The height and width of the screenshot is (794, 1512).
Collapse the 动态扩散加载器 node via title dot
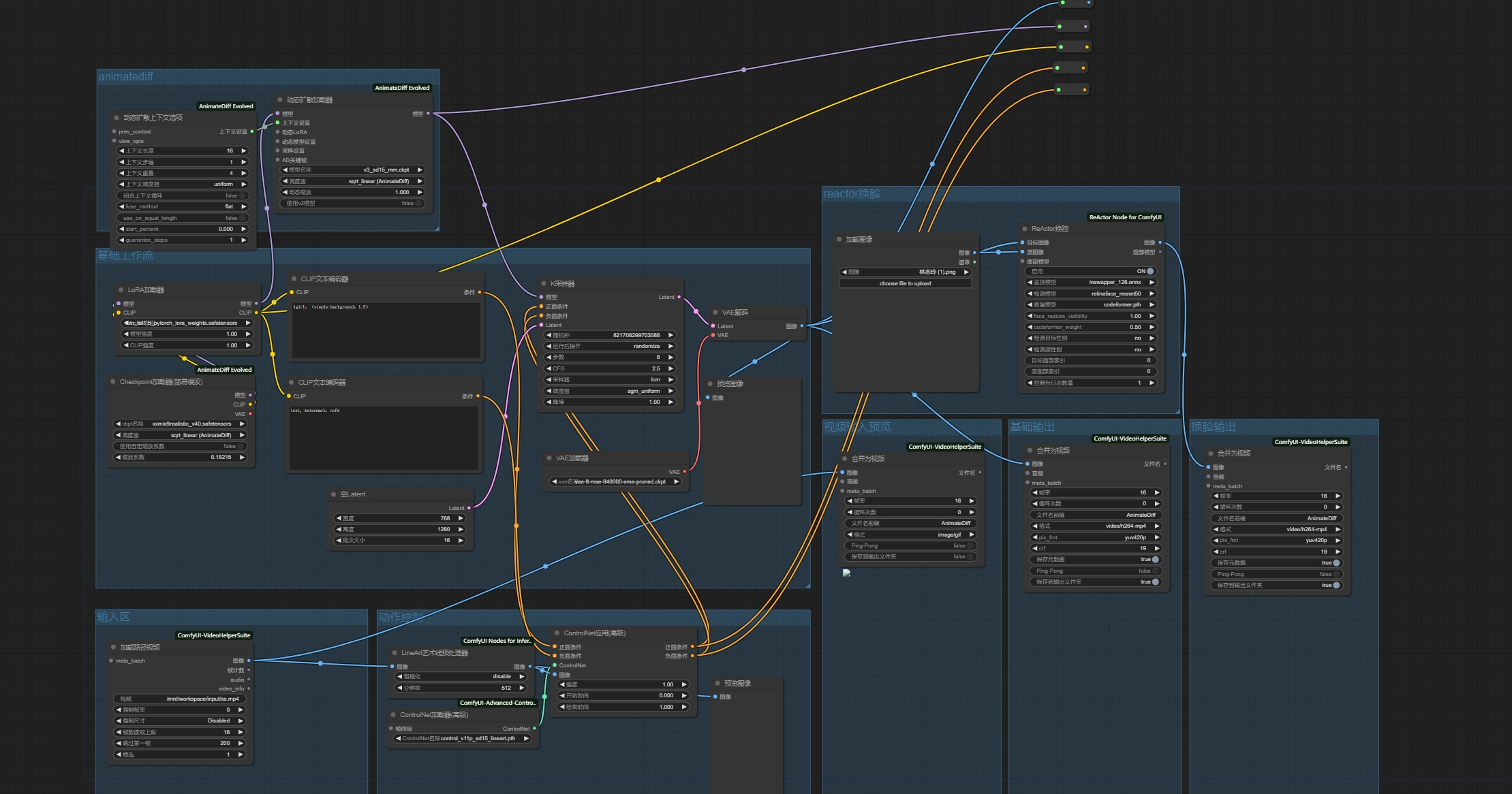tap(279, 100)
